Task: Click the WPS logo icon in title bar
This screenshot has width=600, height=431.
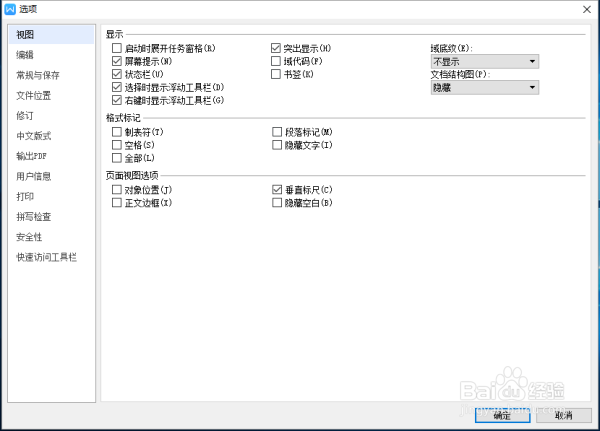Action: tap(10, 9)
